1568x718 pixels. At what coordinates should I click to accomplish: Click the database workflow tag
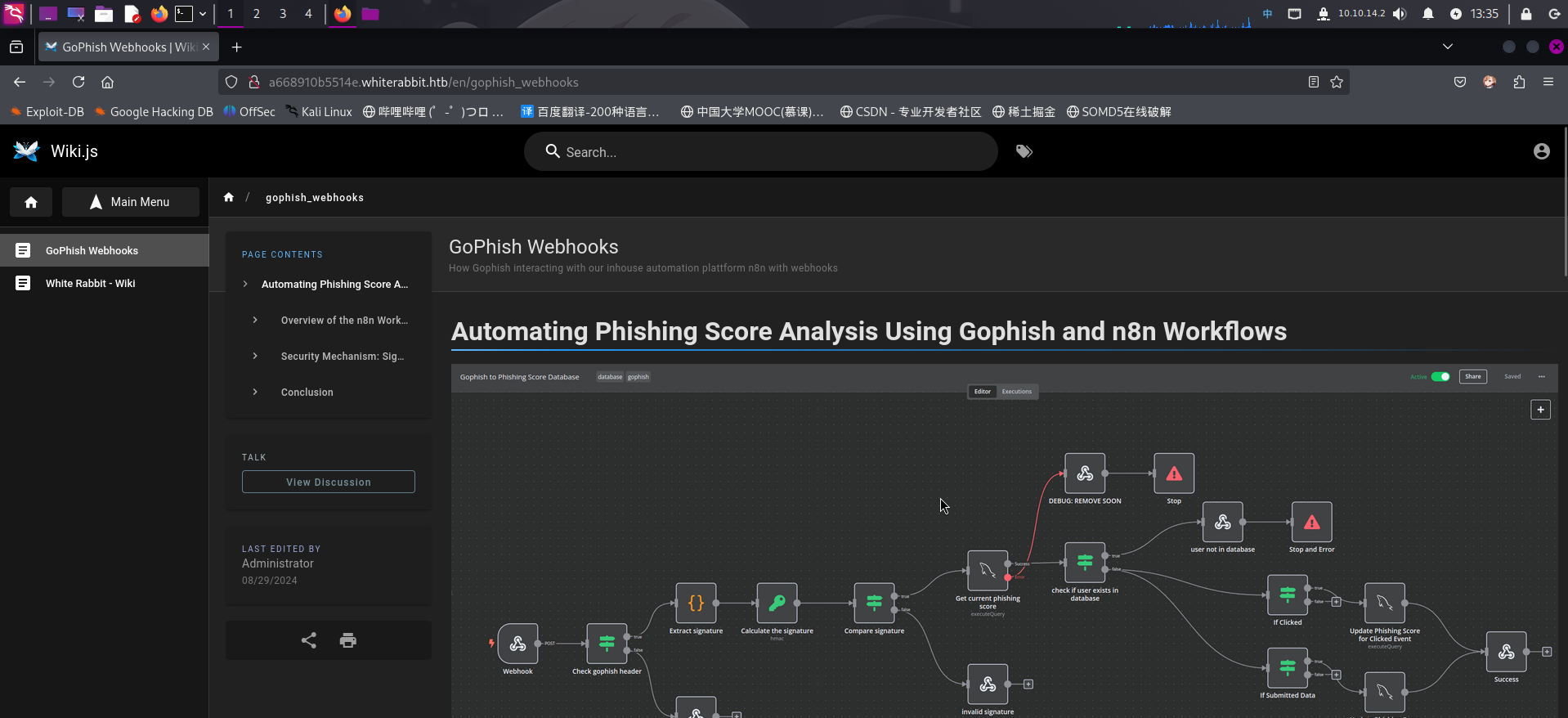click(x=610, y=377)
